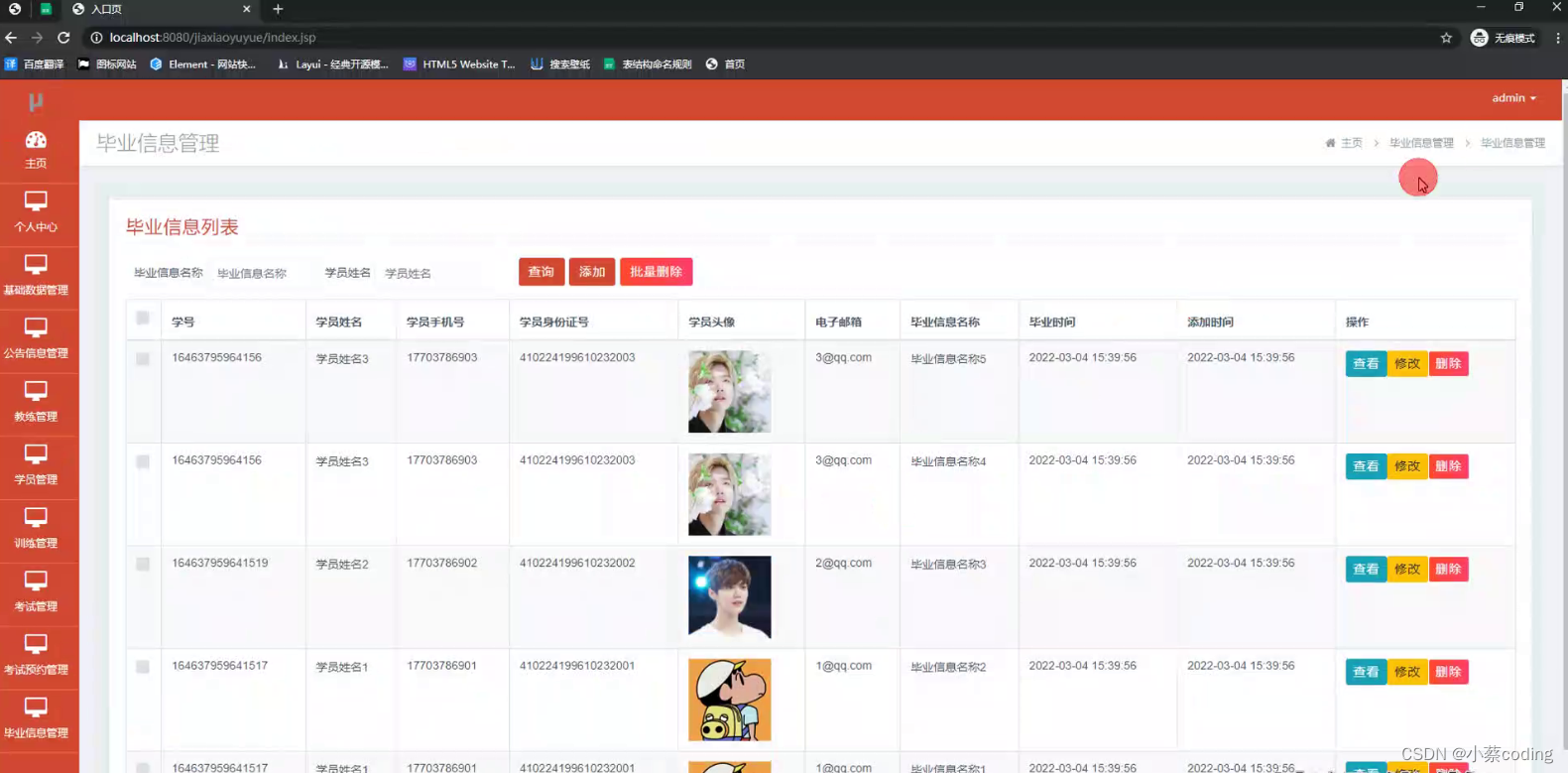
Task: Click the 添加 add button
Action: point(592,272)
